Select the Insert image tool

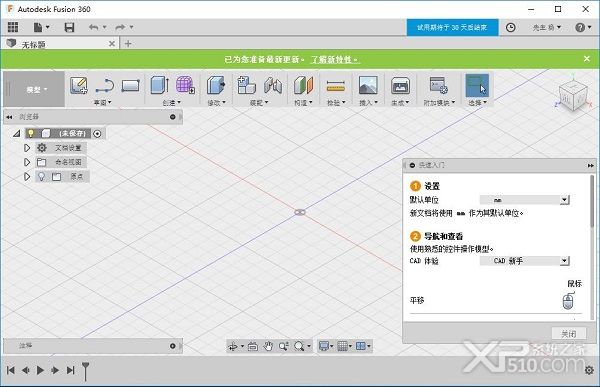coord(368,85)
